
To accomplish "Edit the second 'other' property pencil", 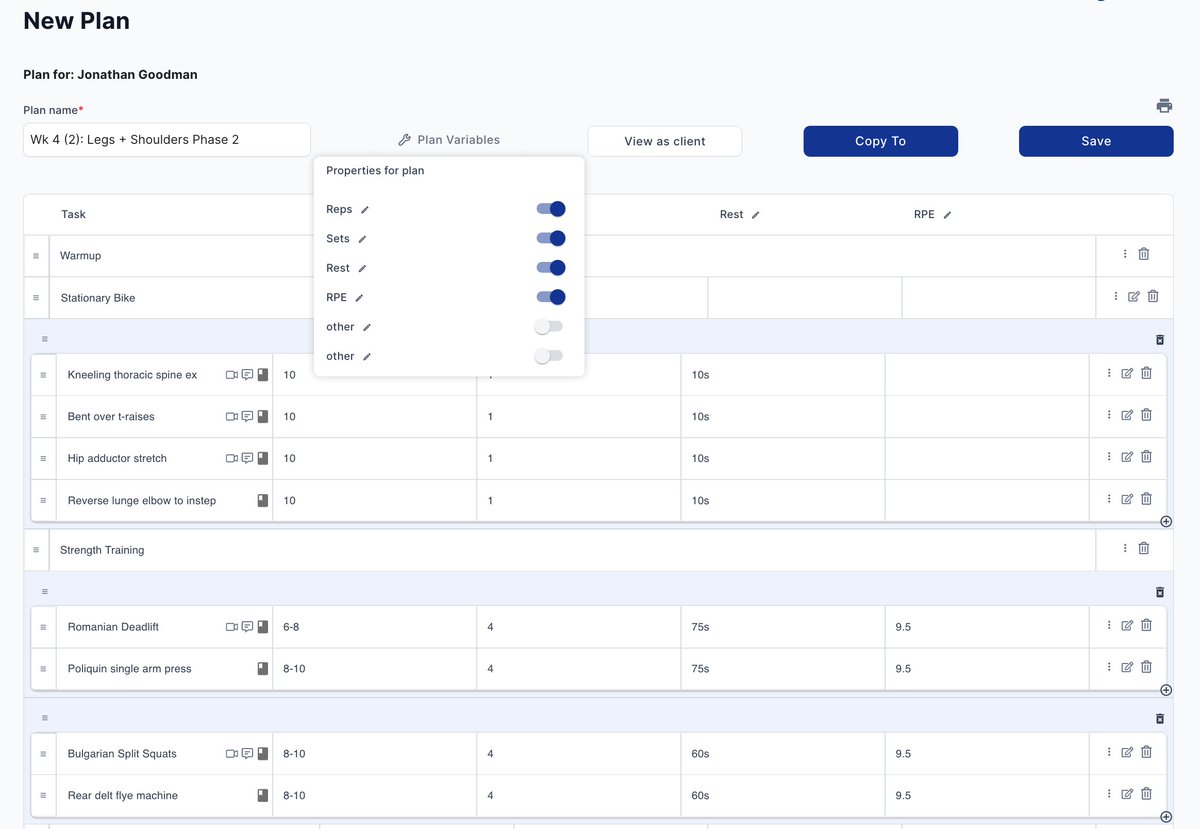I will pyautogui.click(x=367, y=356).
